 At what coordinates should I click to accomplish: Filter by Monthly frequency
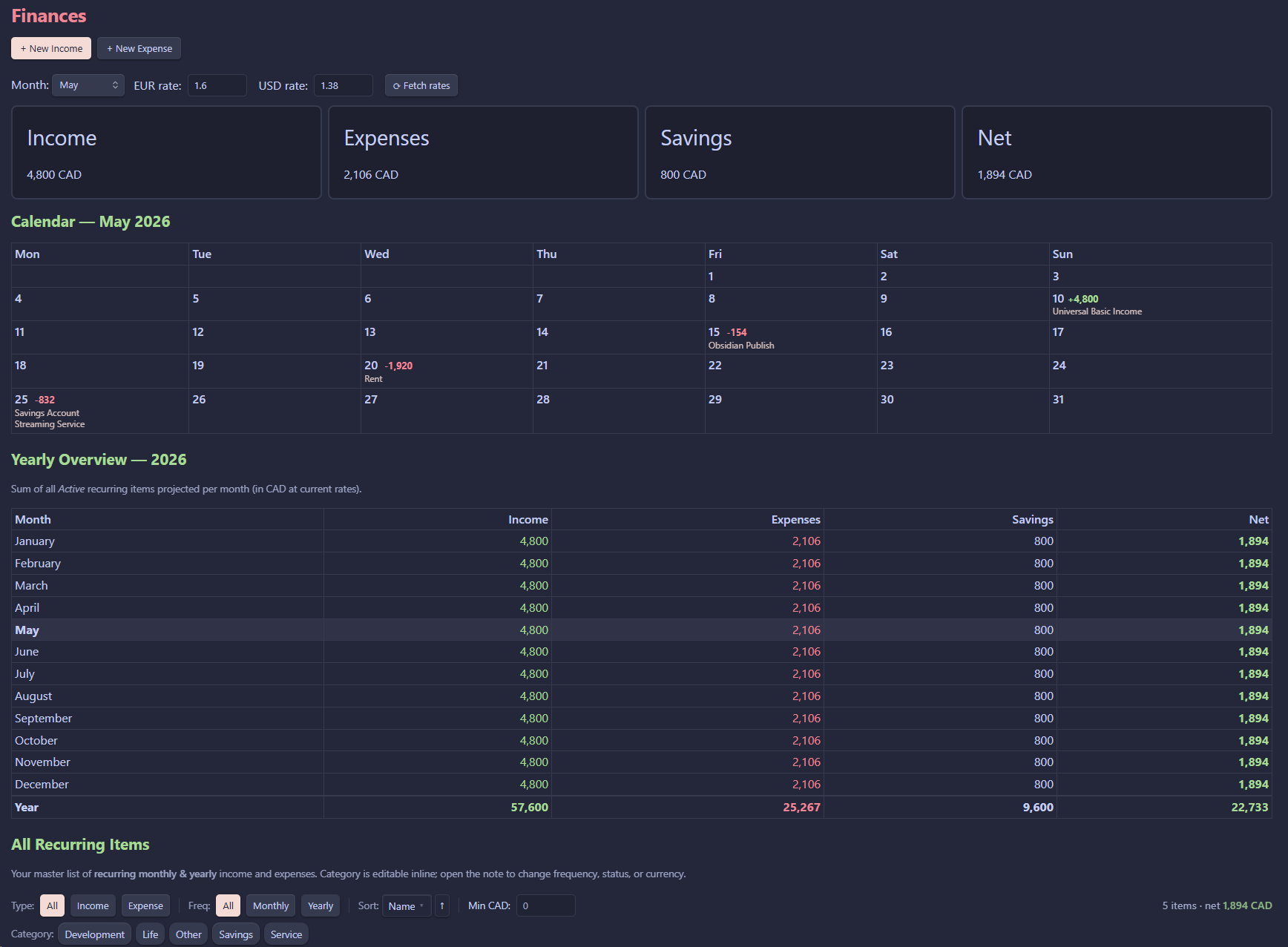[x=271, y=905]
